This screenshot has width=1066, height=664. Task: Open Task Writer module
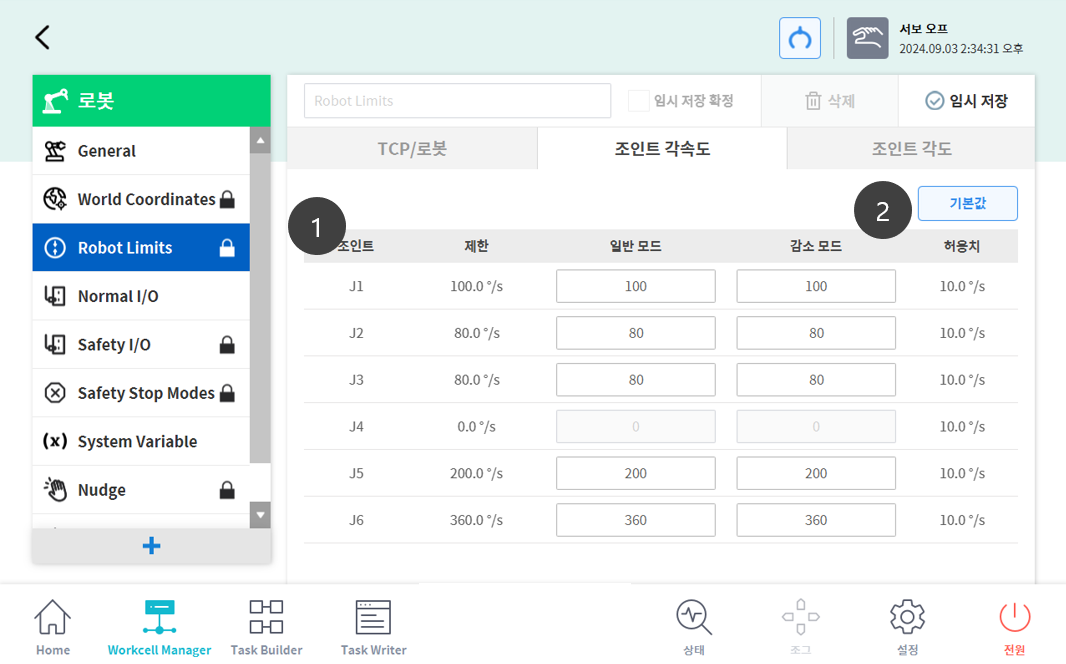click(373, 628)
